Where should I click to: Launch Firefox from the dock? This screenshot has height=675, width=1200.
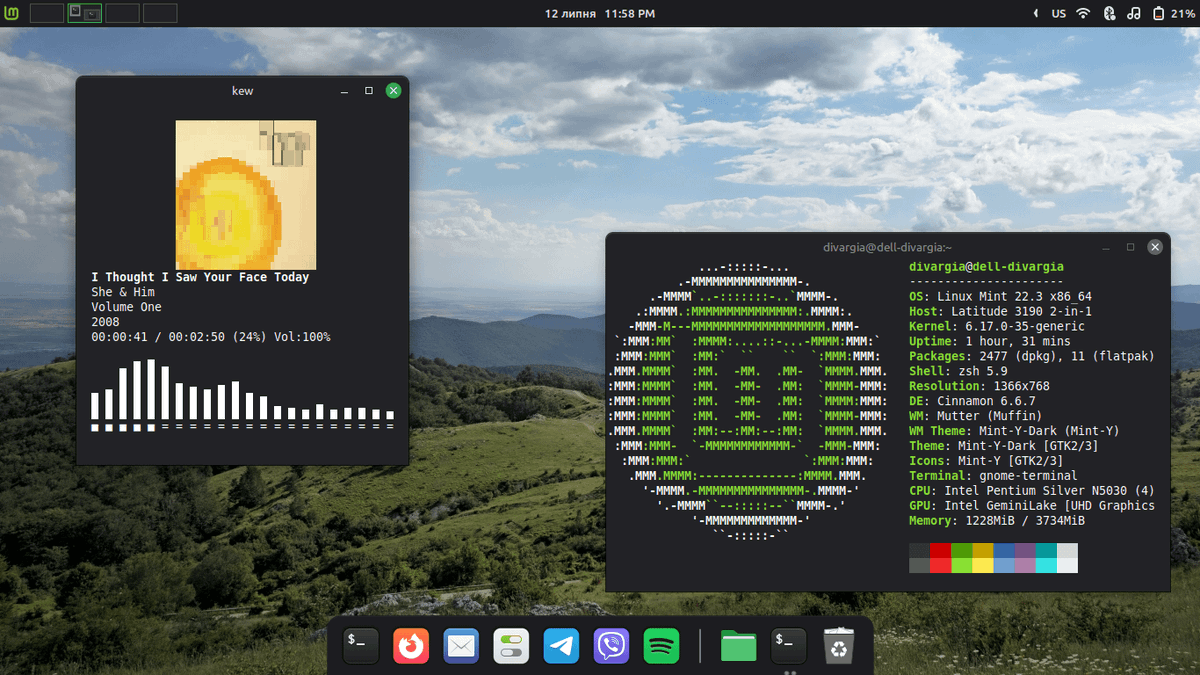point(411,646)
